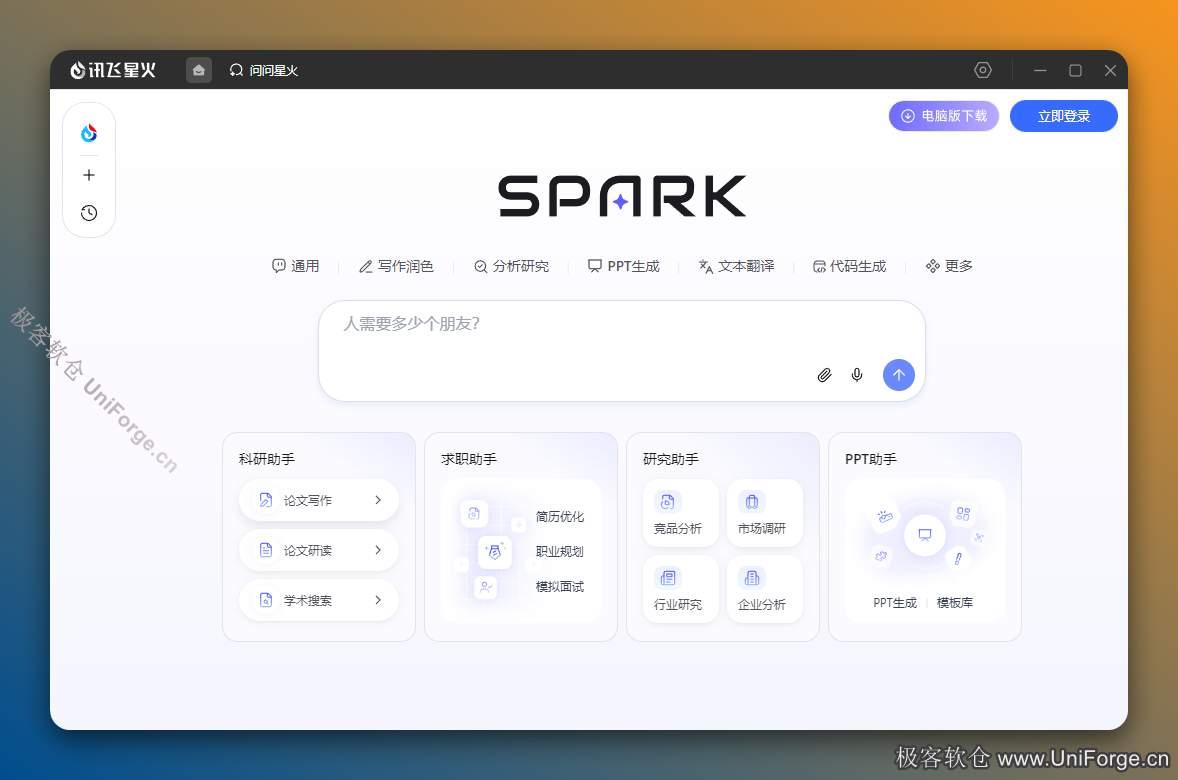Expand 论文写作 chevron arrow
The image size is (1178, 780).
pos(378,500)
